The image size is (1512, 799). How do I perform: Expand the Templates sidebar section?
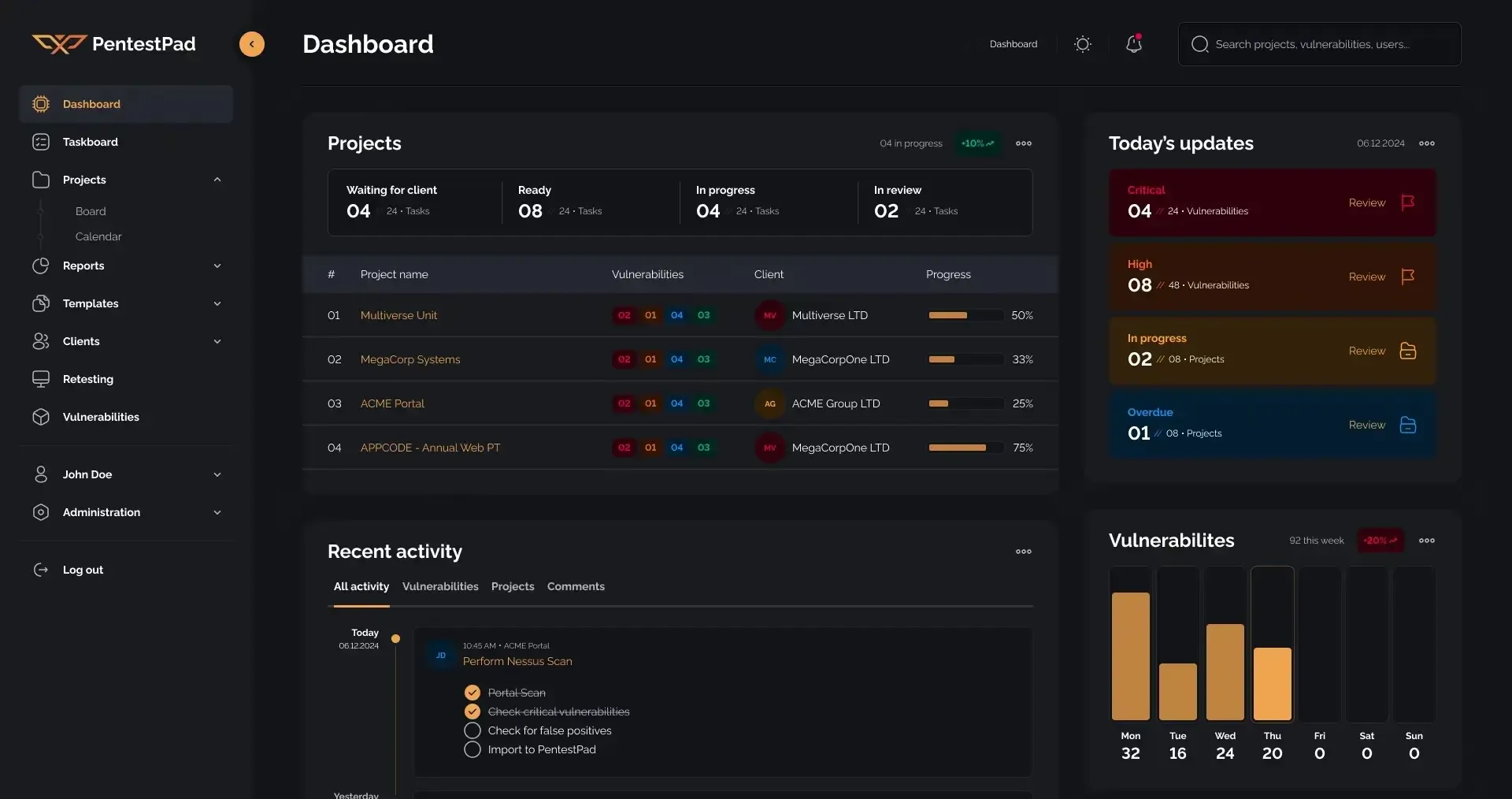217,303
